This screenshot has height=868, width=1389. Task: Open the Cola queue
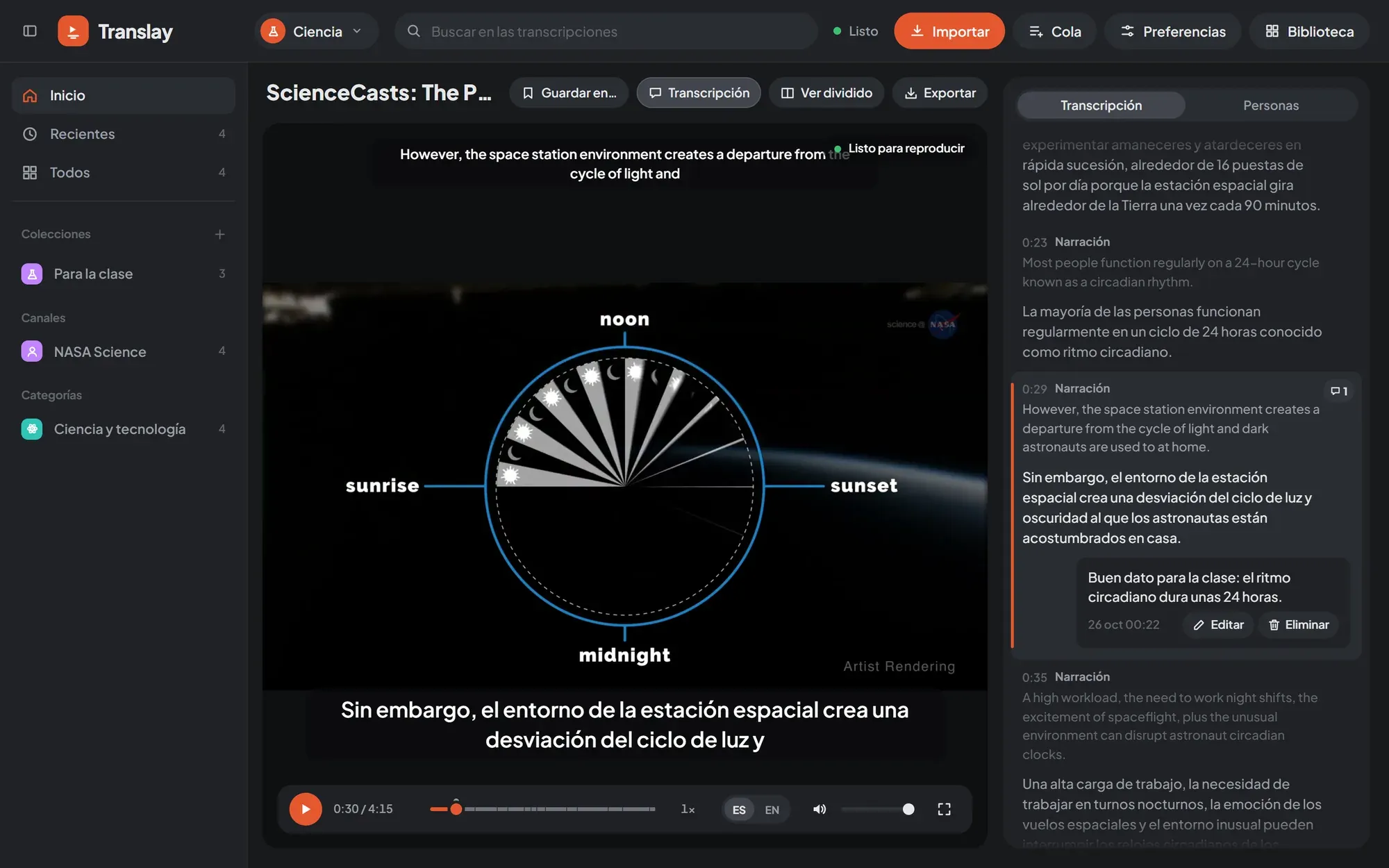pyautogui.click(x=1054, y=31)
